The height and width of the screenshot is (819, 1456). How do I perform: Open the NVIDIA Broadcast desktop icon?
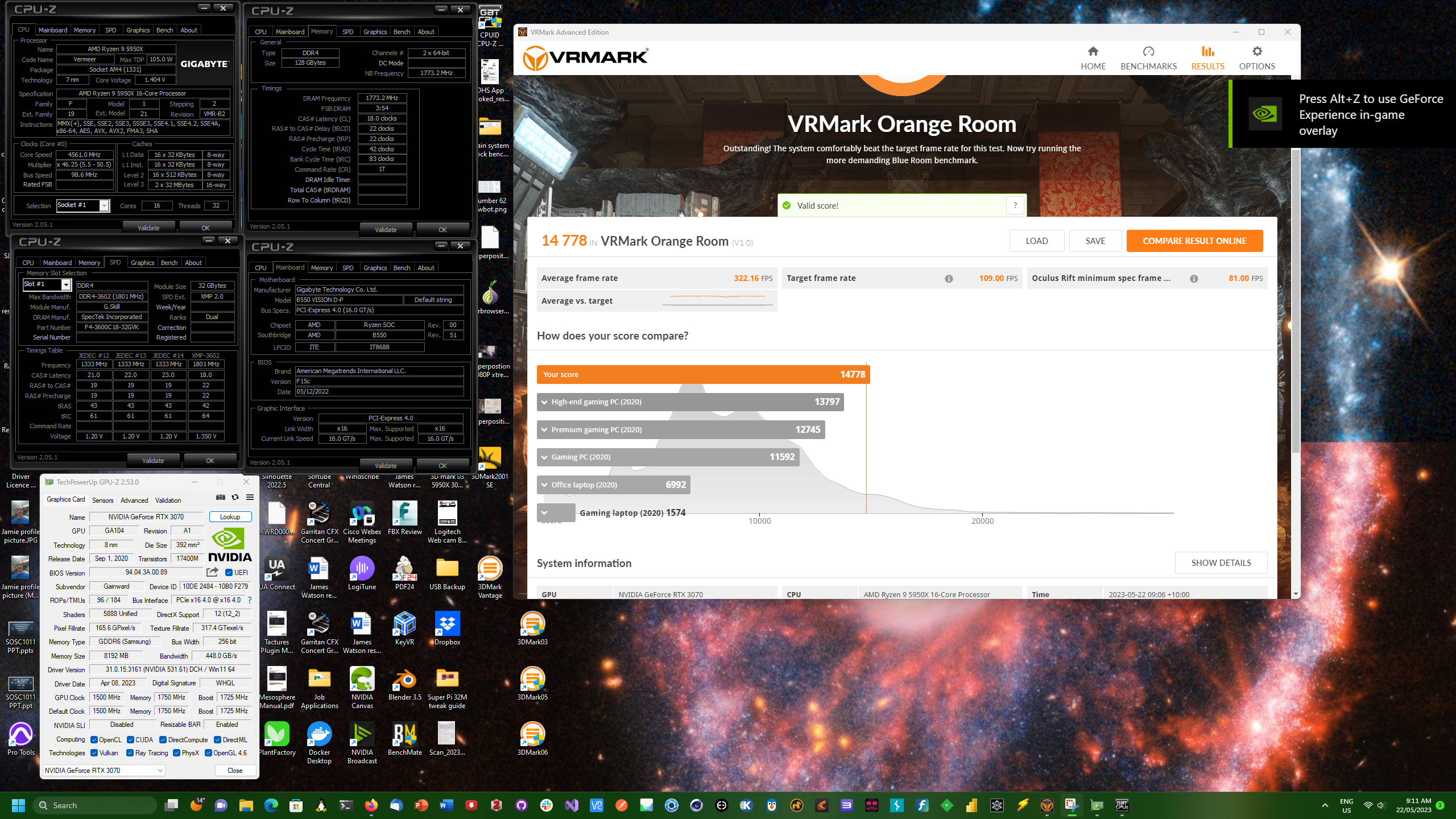pos(362,743)
